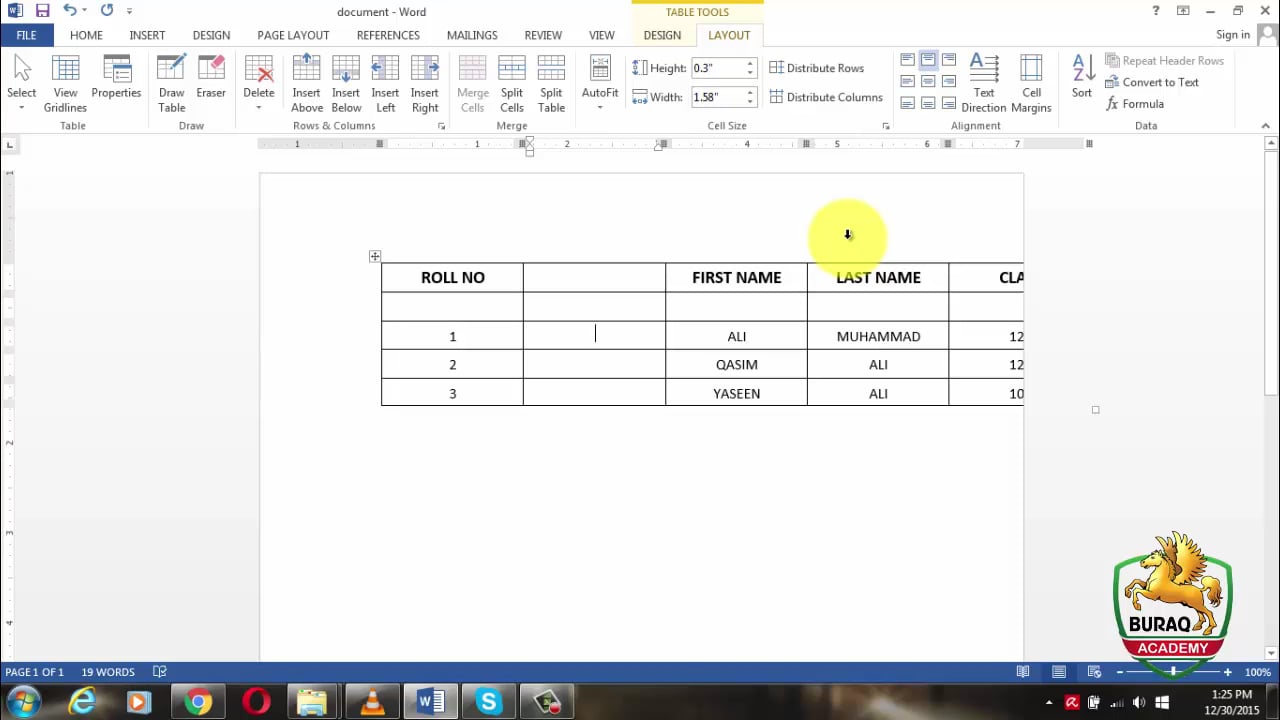Switch to the REVIEW tab
This screenshot has height=720, width=1280.
point(543,35)
